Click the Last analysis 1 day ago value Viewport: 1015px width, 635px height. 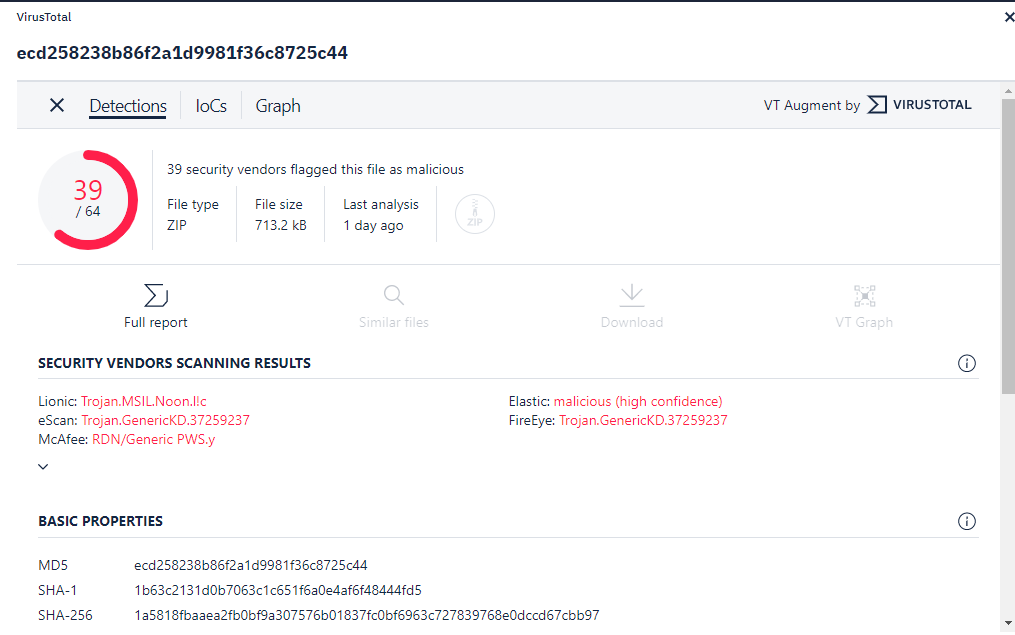374,225
